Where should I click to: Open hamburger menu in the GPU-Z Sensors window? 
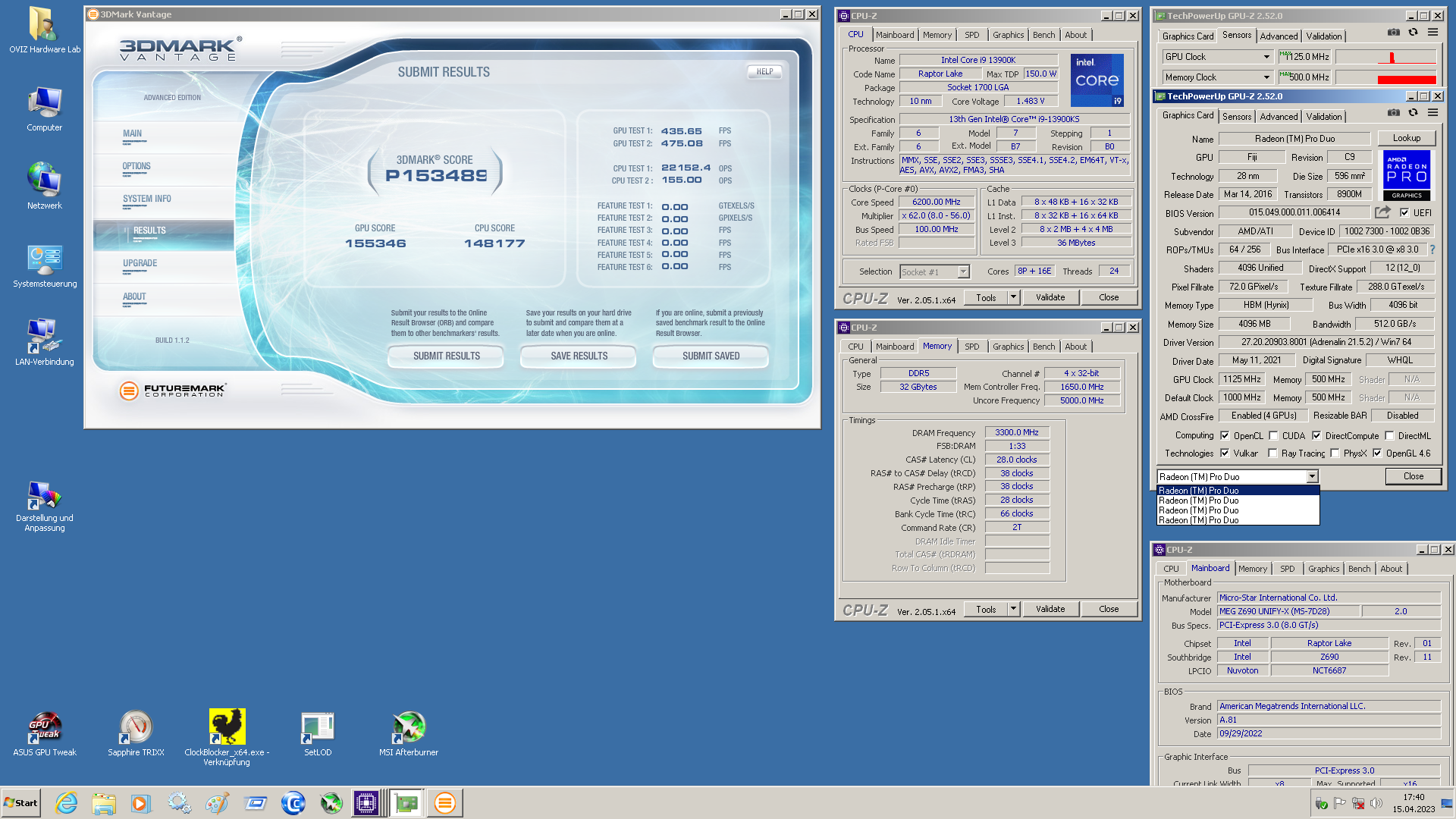[1433, 33]
